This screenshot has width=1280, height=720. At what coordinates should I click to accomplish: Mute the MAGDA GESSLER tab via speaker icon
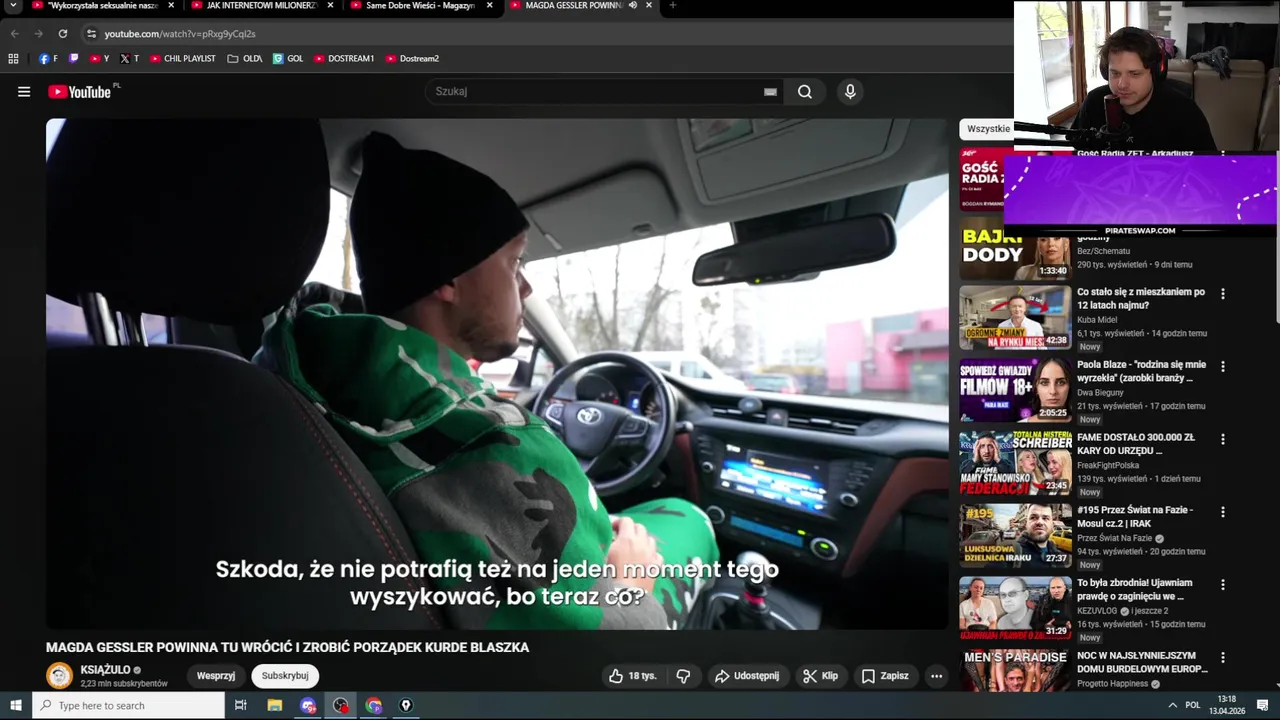(x=633, y=5)
